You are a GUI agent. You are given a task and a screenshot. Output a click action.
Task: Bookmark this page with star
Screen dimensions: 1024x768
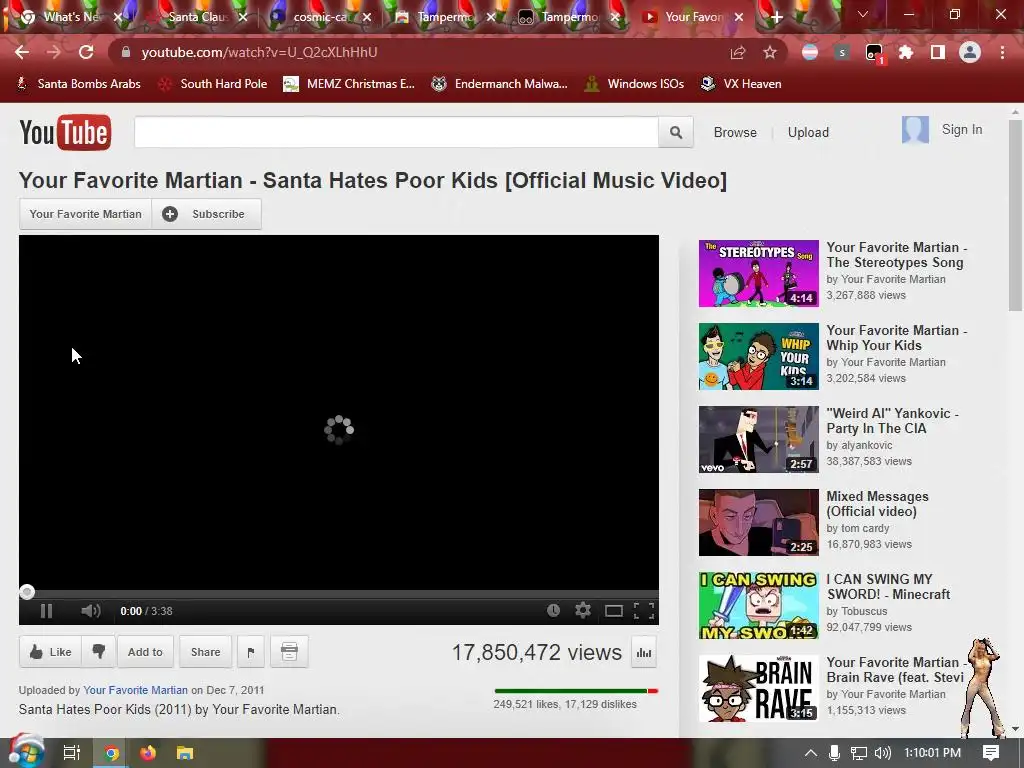(770, 52)
